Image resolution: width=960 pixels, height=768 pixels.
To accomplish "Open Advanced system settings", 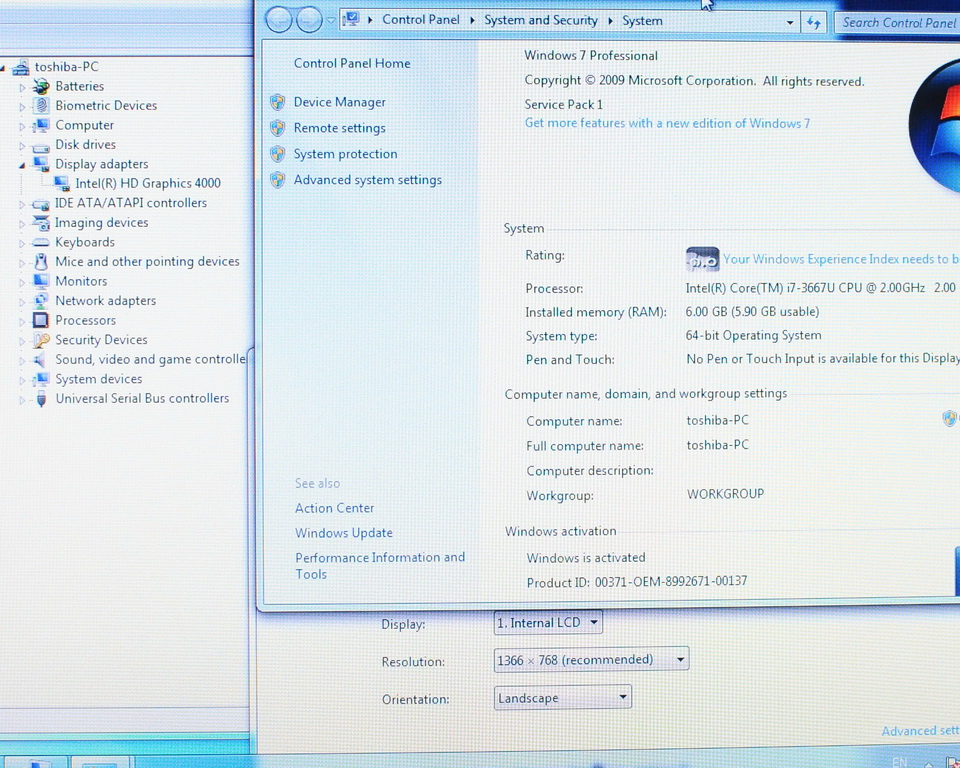I will point(367,180).
